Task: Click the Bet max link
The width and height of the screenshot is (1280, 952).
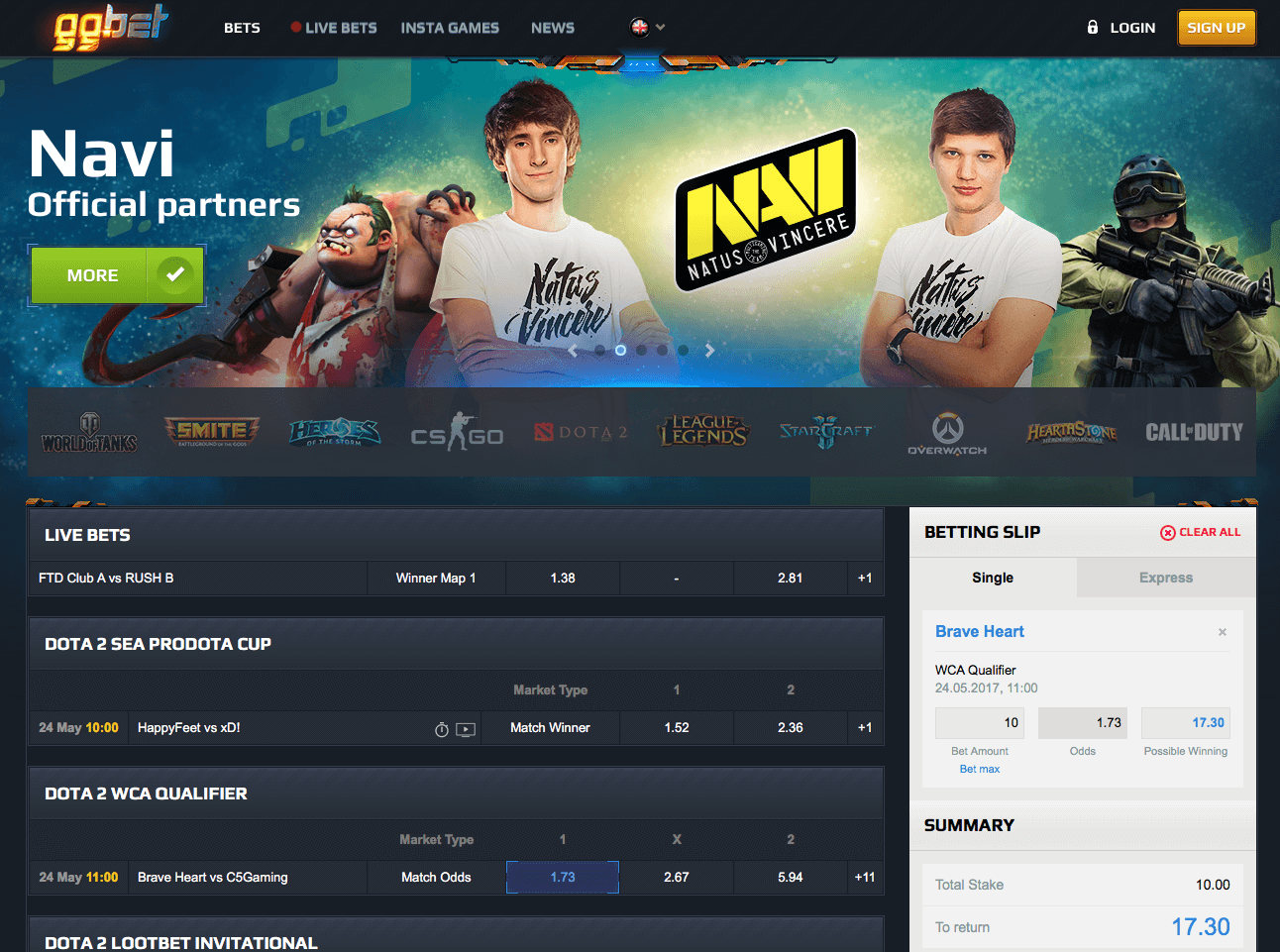Action: pyautogui.click(x=980, y=769)
